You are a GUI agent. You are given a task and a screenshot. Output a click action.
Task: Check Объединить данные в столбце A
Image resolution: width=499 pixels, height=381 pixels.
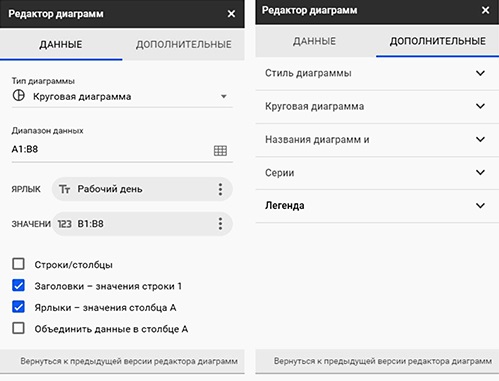tap(18, 328)
